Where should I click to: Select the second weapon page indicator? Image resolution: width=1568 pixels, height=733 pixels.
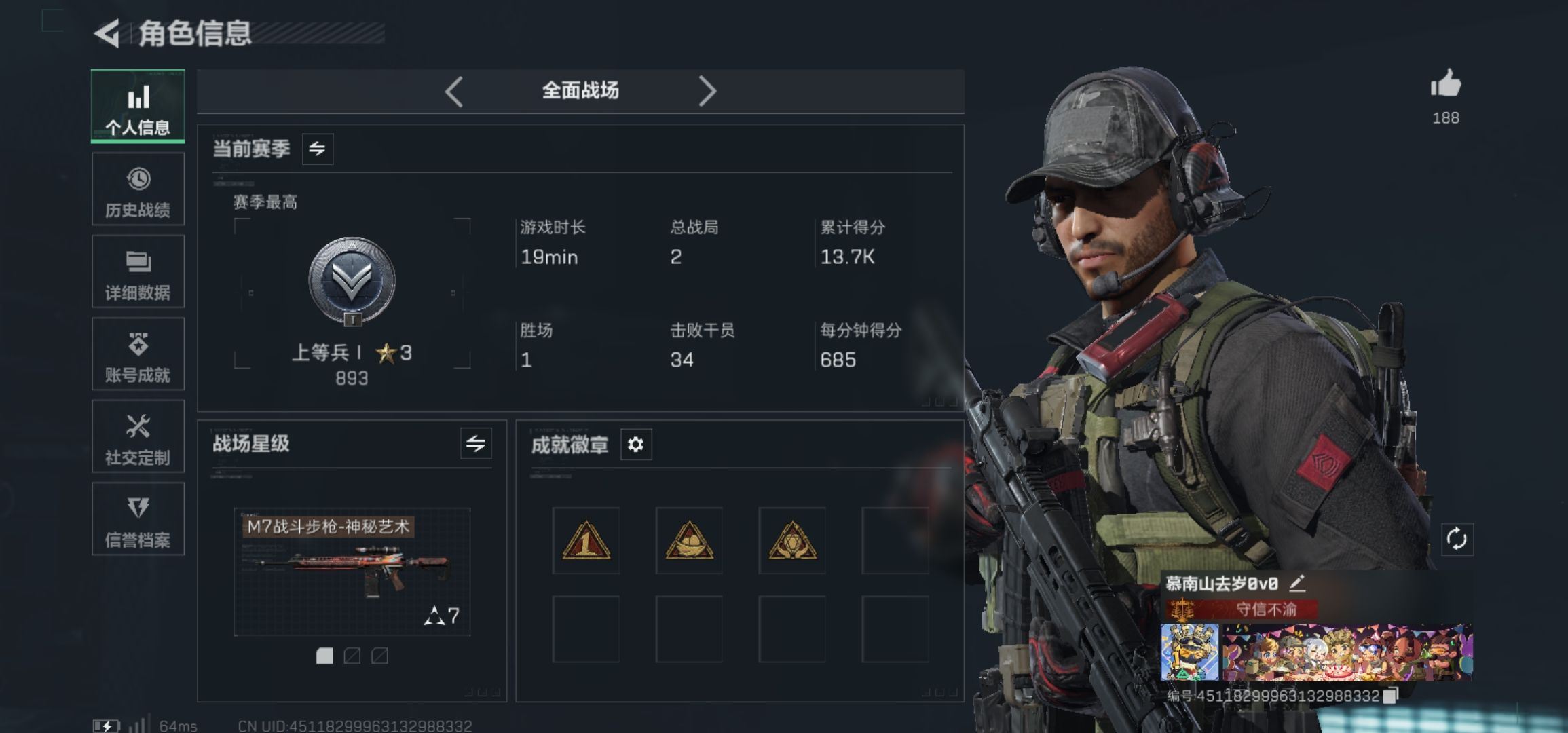352,656
